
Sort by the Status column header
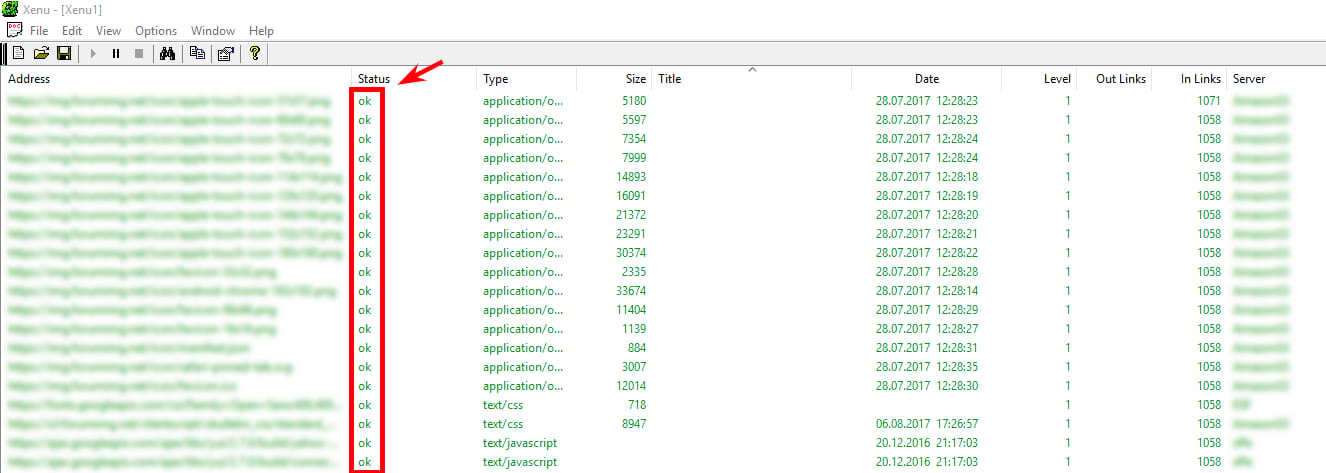(x=414, y=79)
